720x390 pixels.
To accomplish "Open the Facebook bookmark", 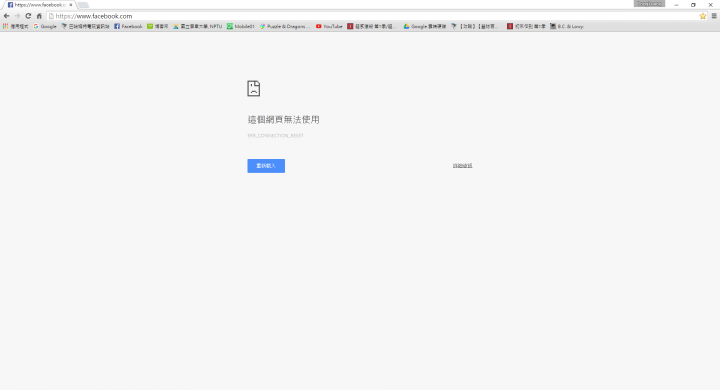I will tap(128, 27).
